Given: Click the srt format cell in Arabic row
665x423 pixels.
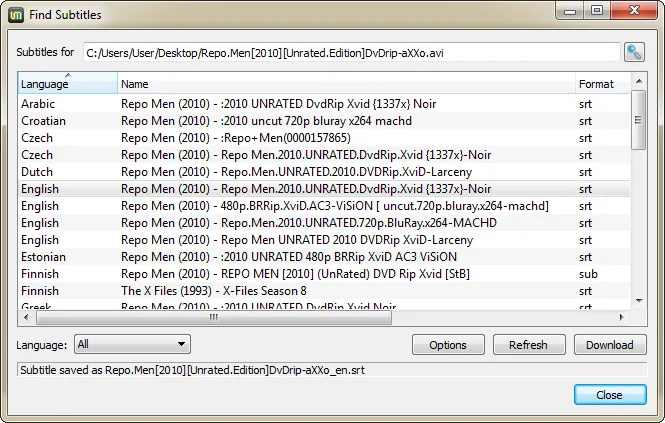Looking at the screenshot, I should tap(585, 104).
